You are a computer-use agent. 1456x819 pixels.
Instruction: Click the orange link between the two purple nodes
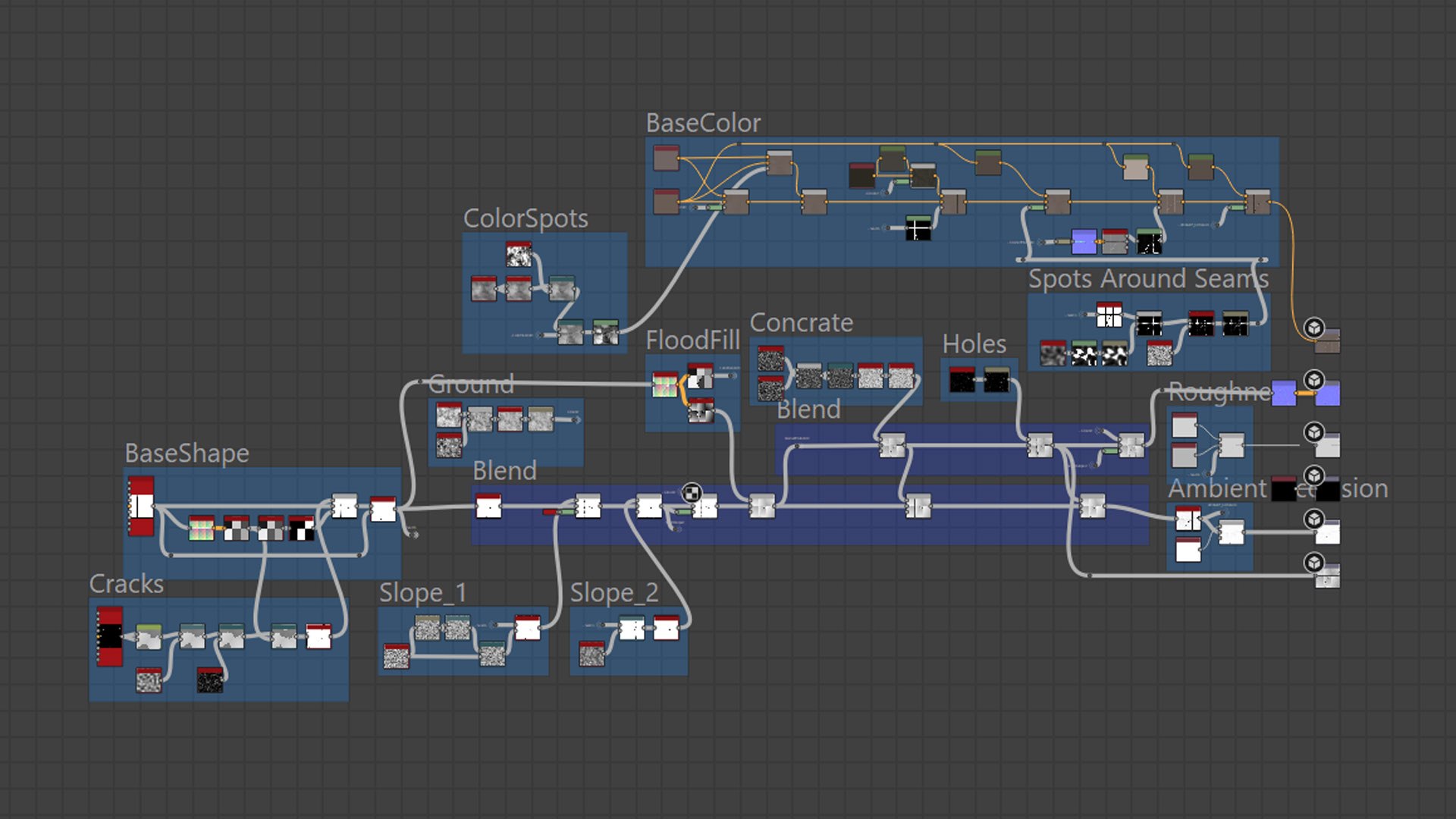1305,394
